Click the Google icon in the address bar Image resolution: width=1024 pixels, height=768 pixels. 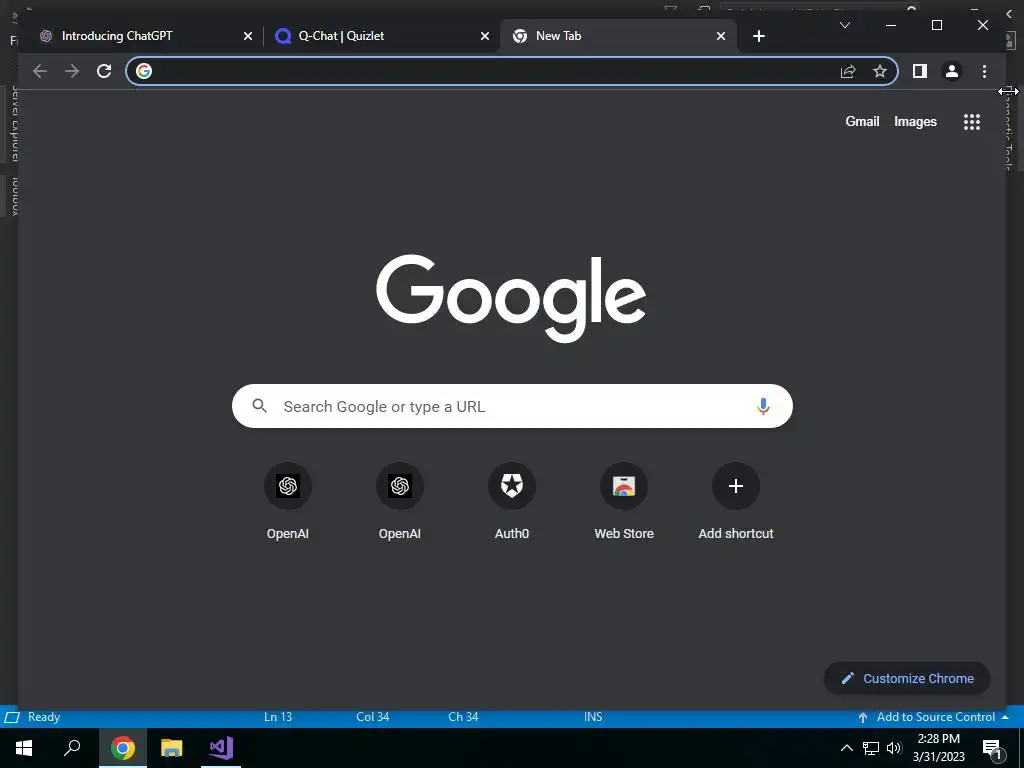coord(144,71)
